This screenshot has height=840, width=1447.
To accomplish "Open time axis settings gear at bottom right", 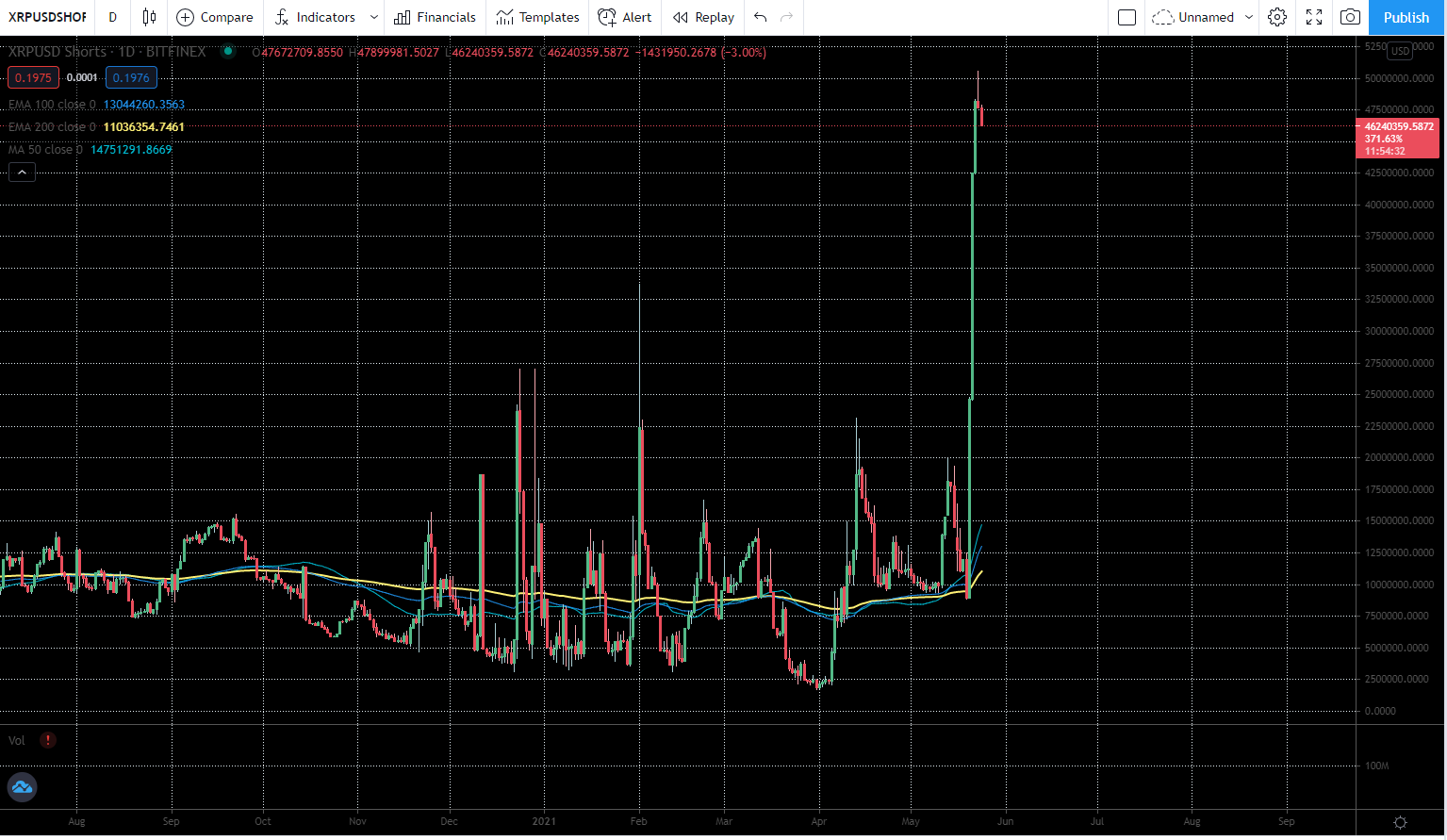I will coord(1400,822).
